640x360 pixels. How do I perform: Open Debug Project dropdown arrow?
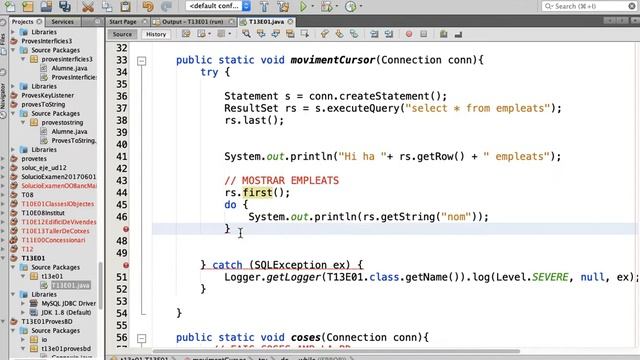point(337,6)
